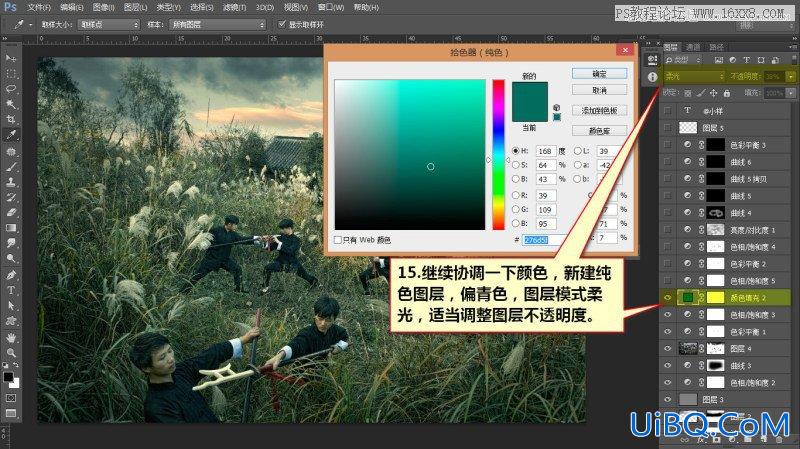
Task: Select the Brush tool
Action: tap(11, 167)
